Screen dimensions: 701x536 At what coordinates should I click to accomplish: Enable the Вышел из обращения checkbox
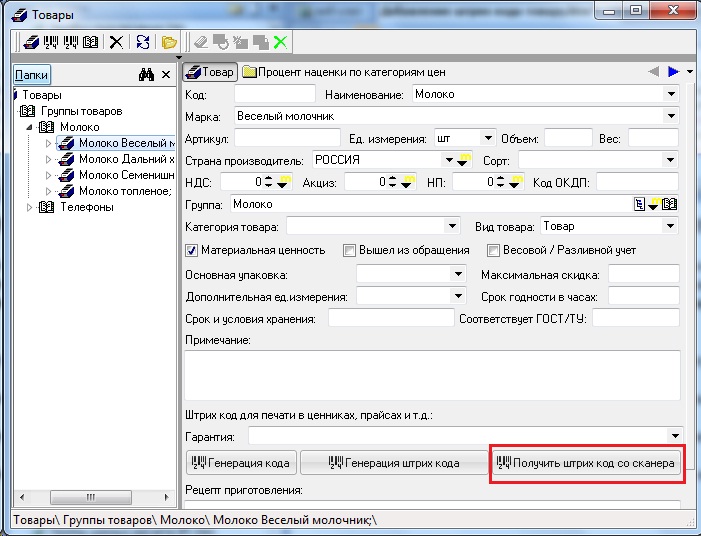349,250
